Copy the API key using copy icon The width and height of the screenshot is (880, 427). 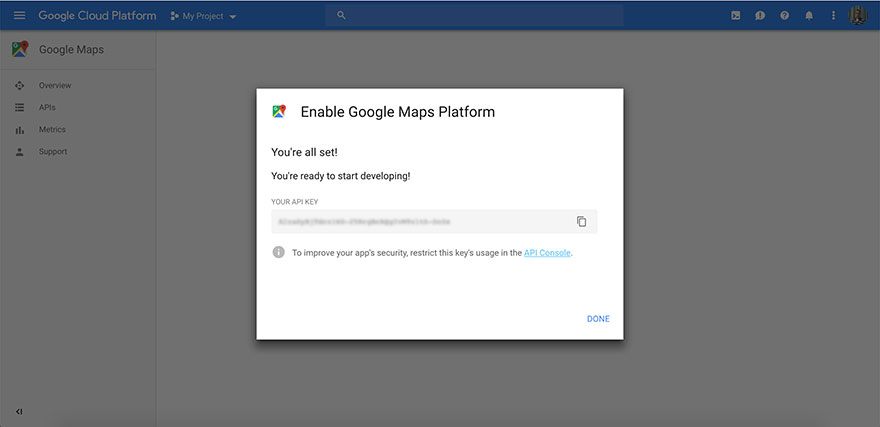point(581,221)
